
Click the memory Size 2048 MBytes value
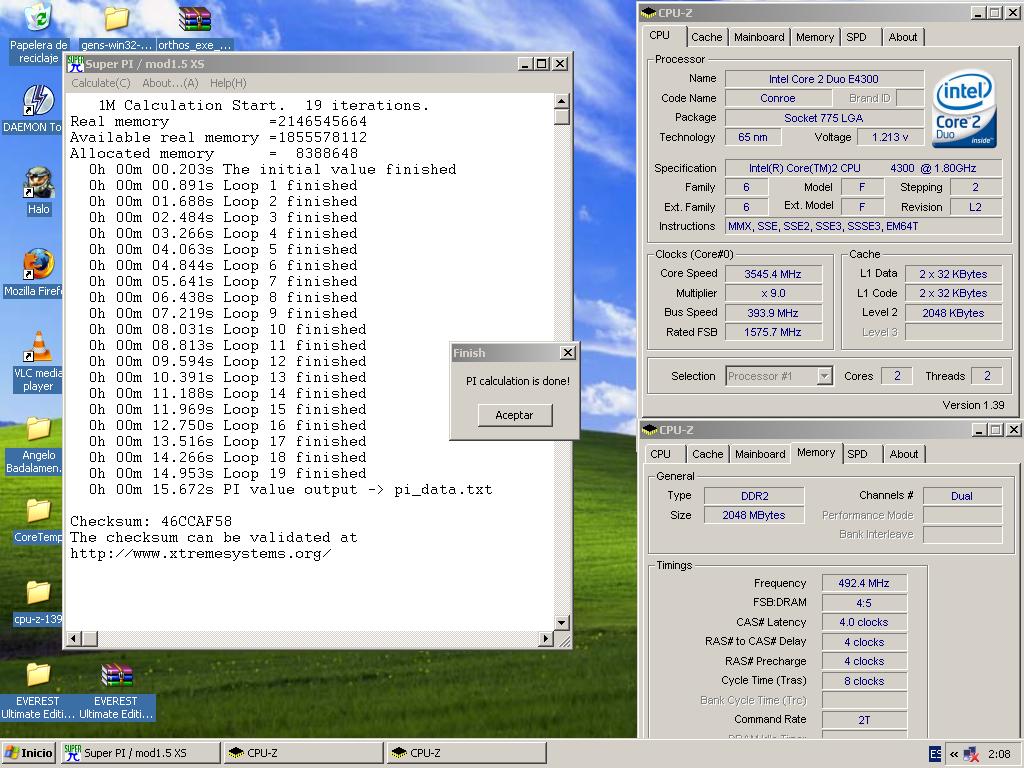[754, 515]
